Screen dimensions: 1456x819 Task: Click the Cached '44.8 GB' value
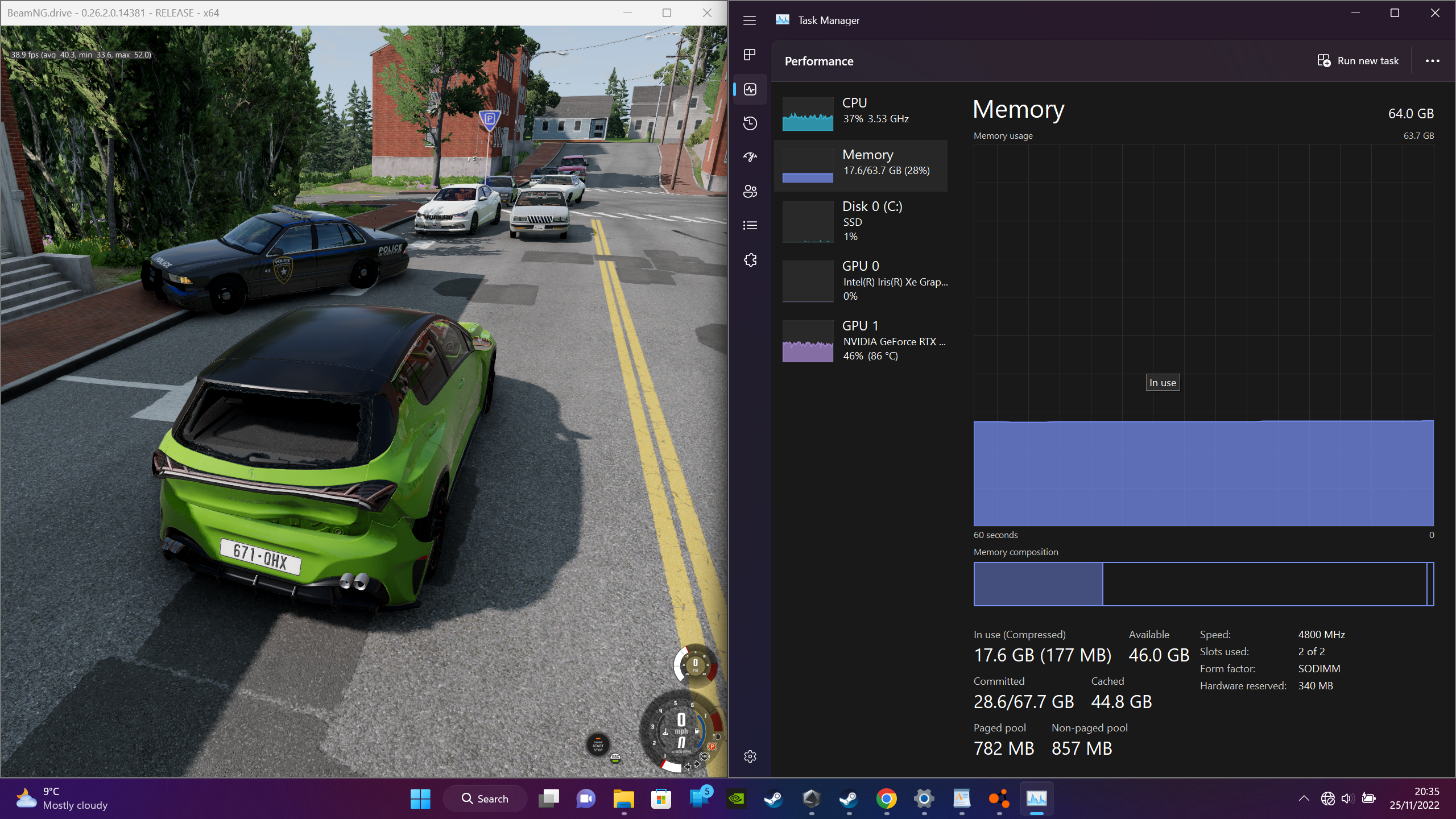1121,702
